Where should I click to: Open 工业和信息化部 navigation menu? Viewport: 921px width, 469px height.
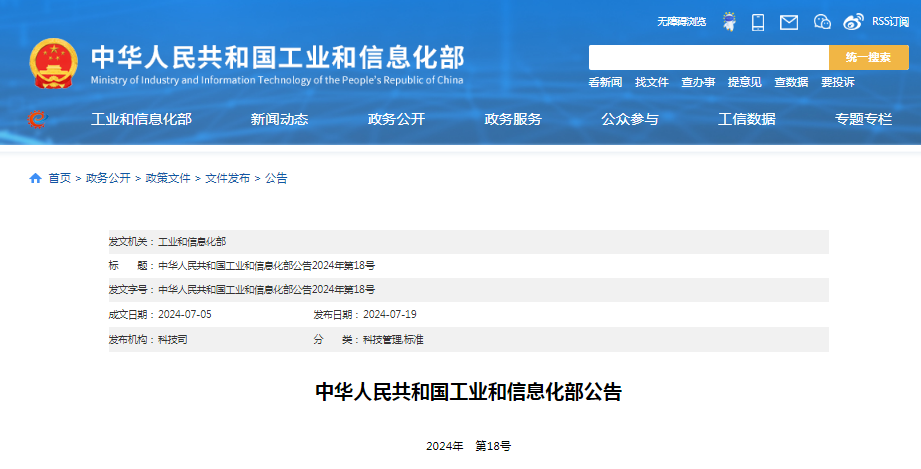coord(141,119)
